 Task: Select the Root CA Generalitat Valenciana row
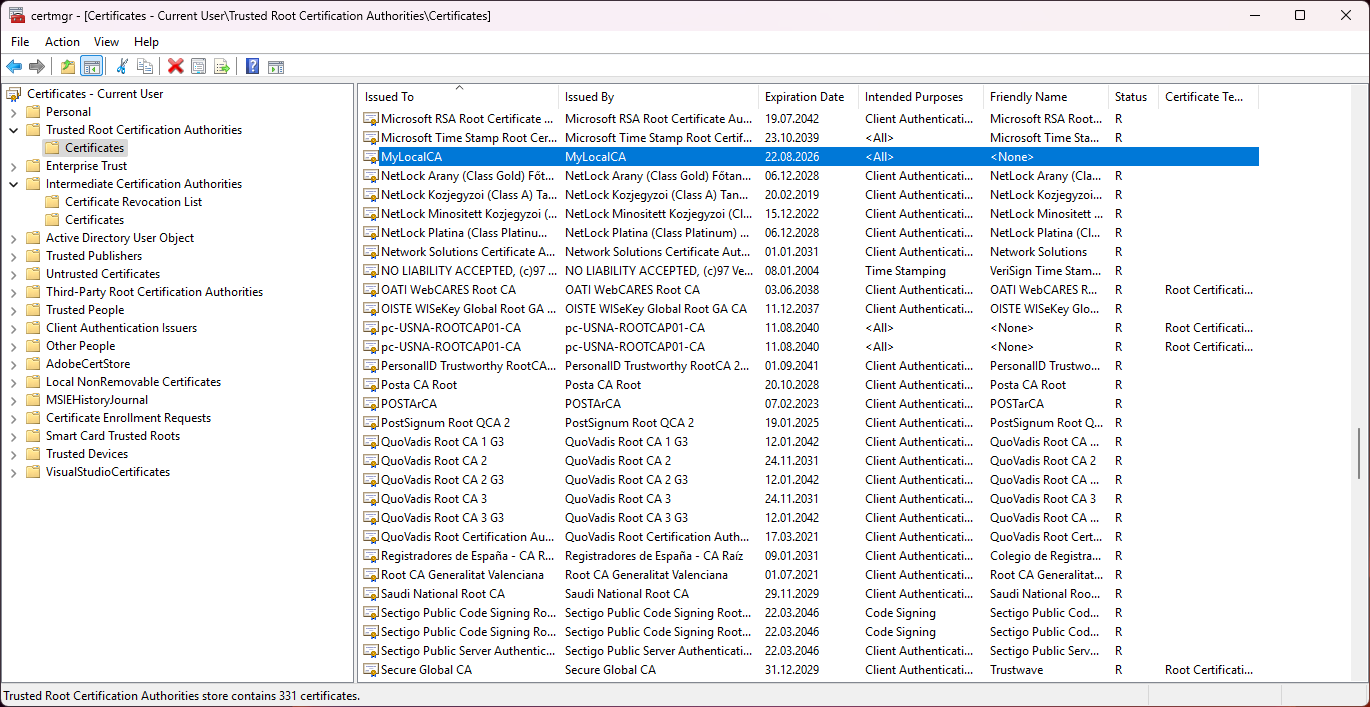tap(809, 575)
